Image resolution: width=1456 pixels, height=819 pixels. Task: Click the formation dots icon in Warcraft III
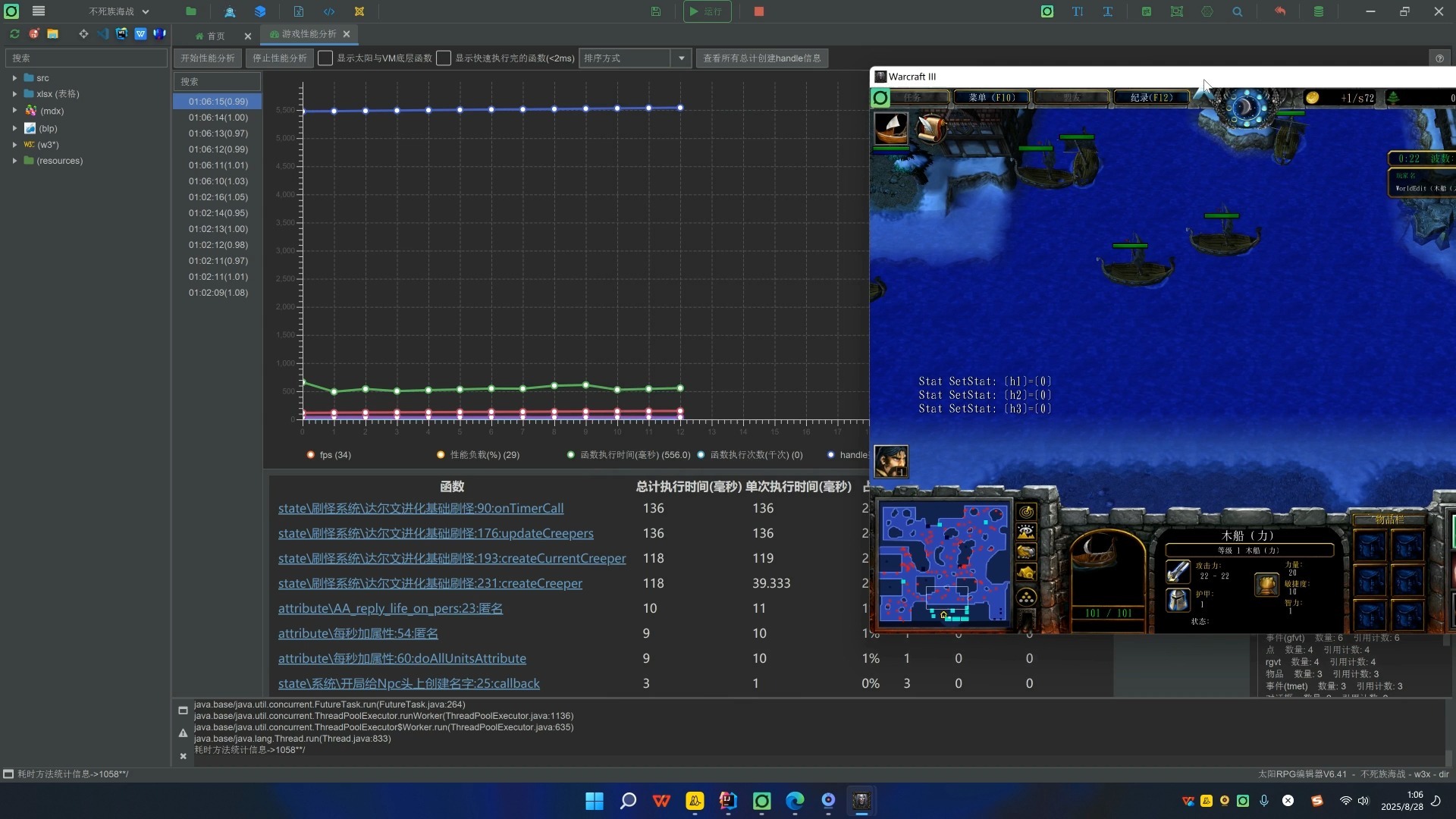click(x=1027, y=598)
